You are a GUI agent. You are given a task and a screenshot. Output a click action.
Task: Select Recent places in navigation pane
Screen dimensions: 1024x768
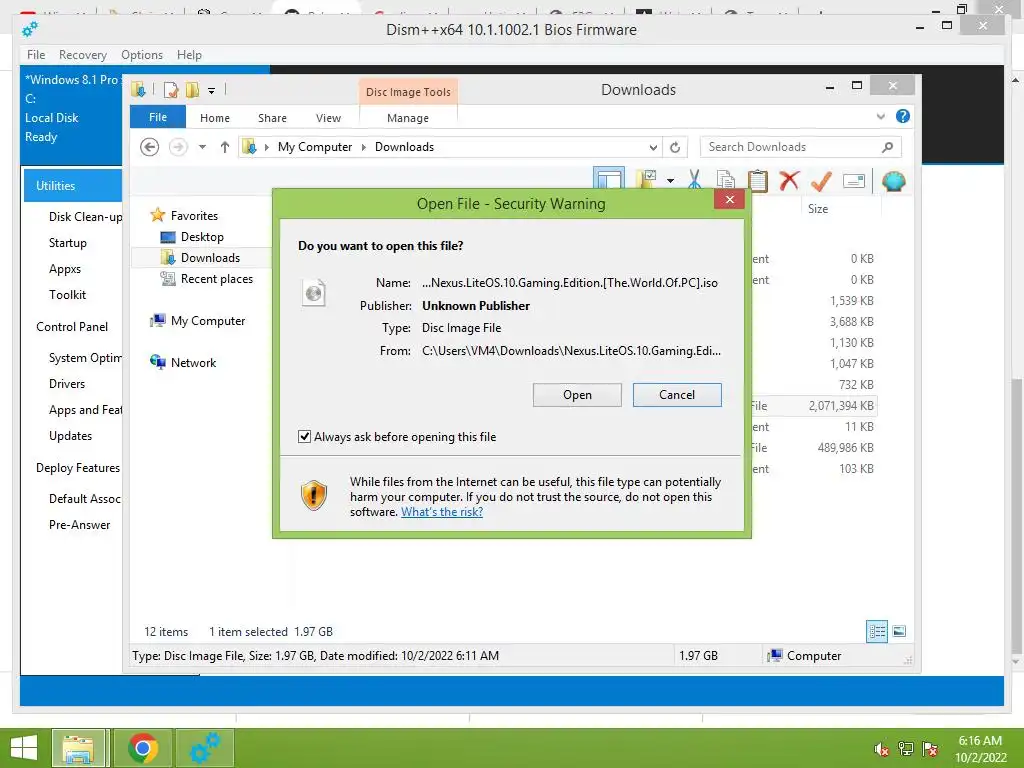point(207,279)
